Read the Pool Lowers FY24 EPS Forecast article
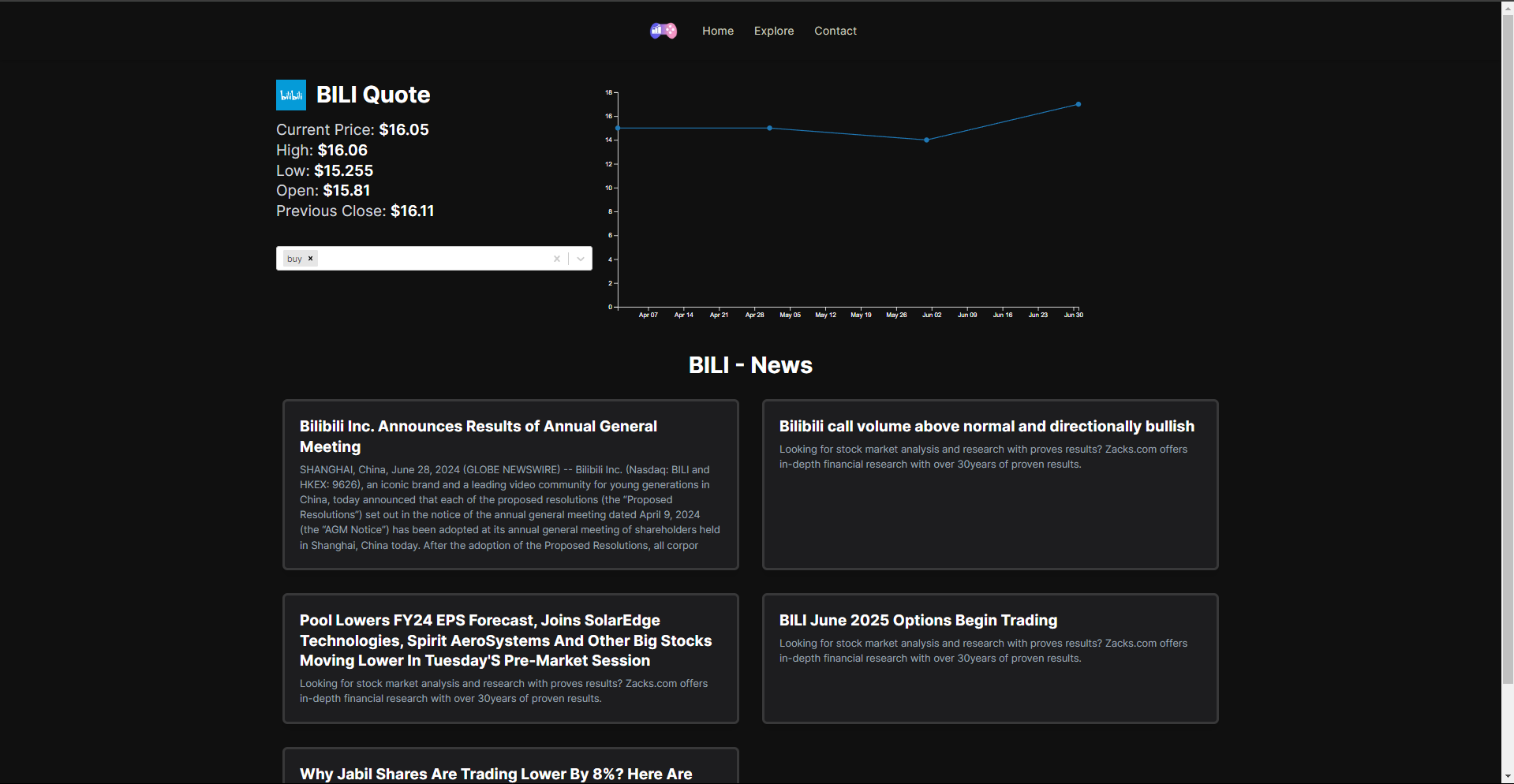Screen dimensions: 1514x784 click(x=510, y=659)
